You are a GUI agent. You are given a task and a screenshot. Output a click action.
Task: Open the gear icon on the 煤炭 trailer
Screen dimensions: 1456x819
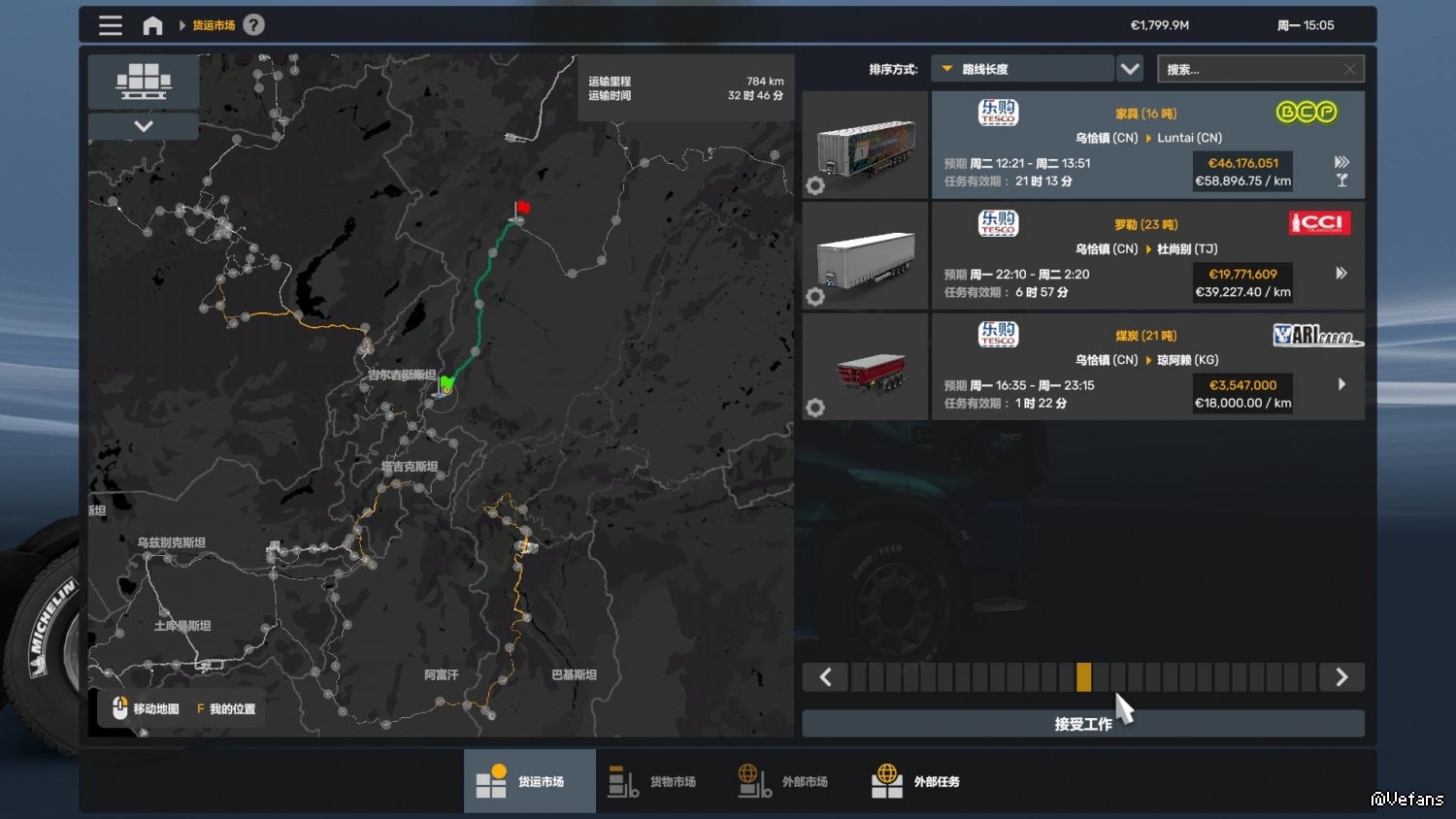pos(815,408)
